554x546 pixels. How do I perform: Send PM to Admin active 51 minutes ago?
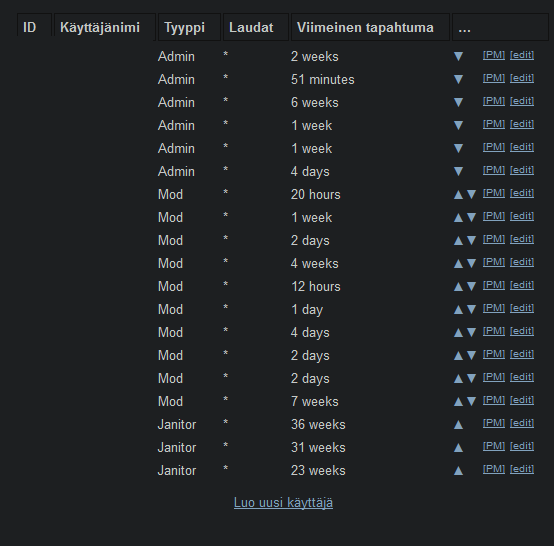coord(494,78)
